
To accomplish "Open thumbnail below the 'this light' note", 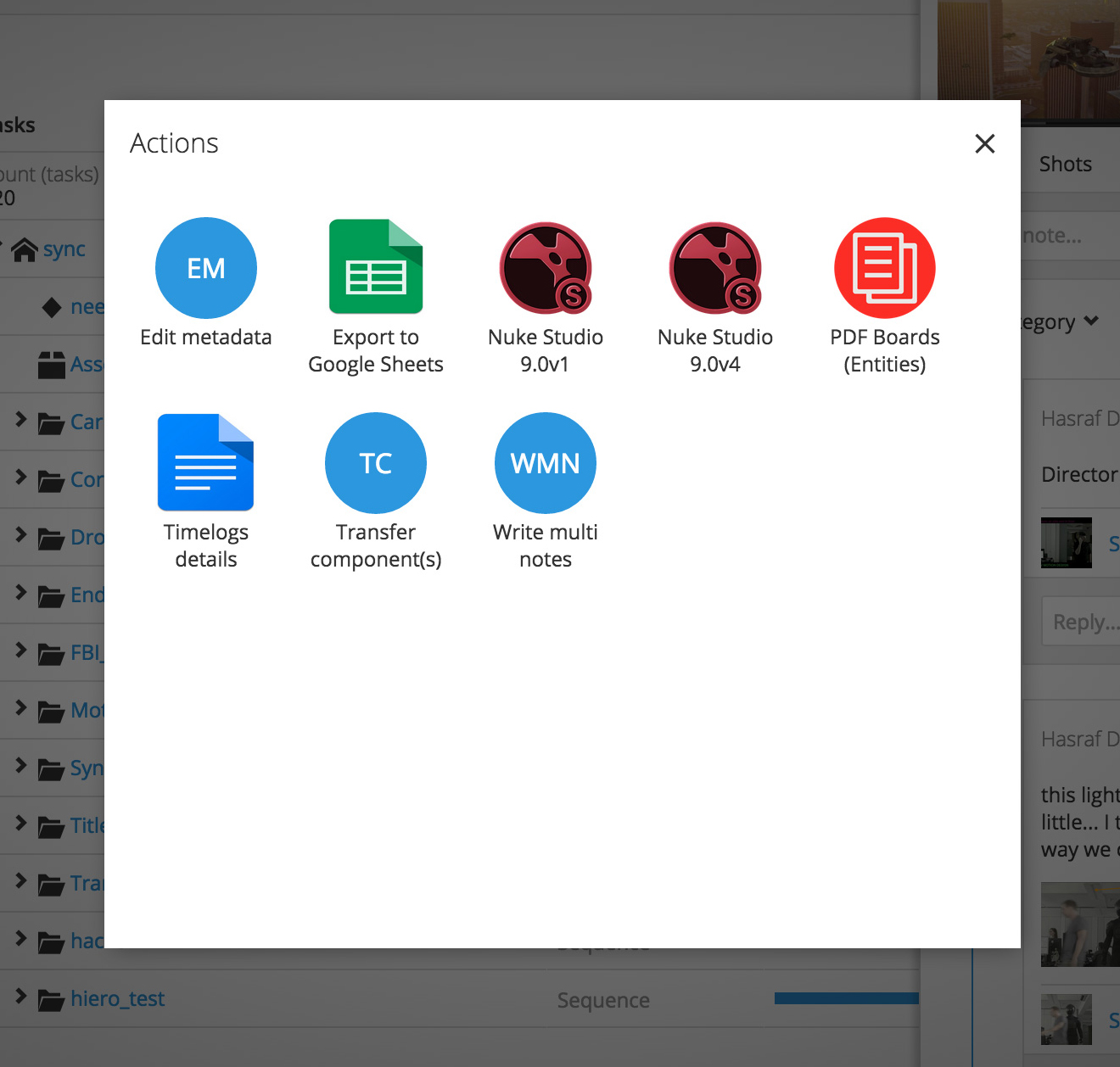I will (1080, 925).
